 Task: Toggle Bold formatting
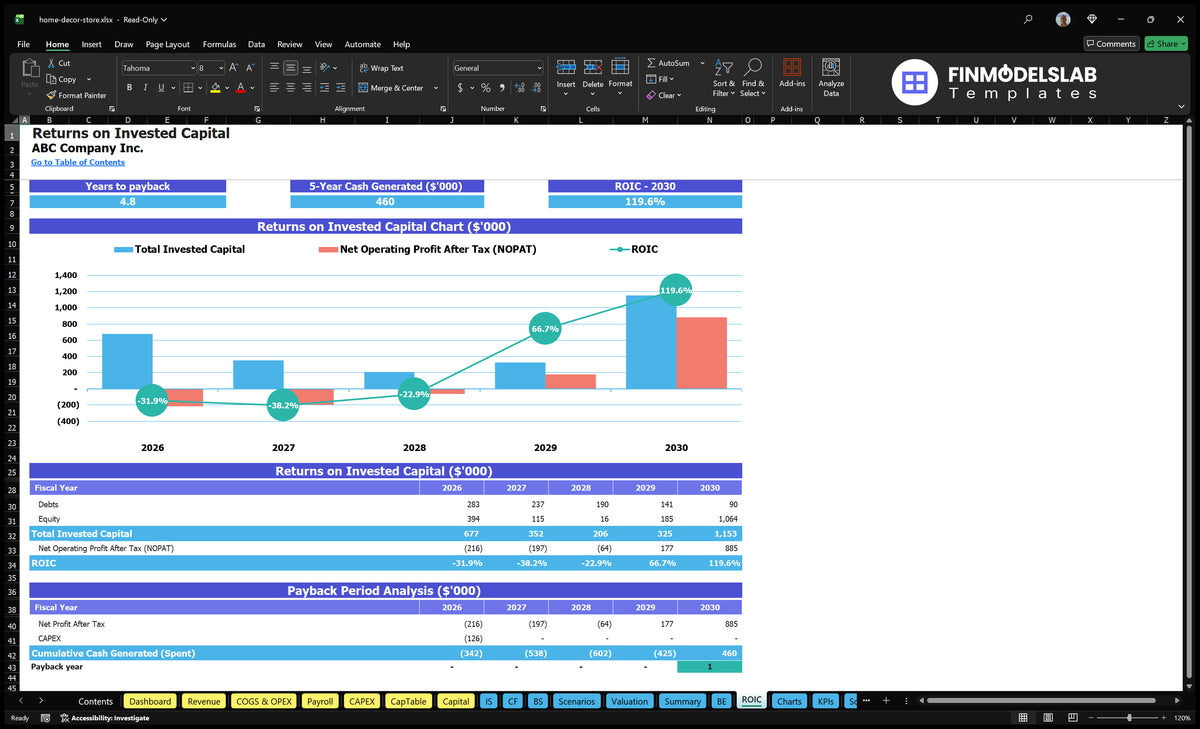pyautogui.click(x=130, y=88)
